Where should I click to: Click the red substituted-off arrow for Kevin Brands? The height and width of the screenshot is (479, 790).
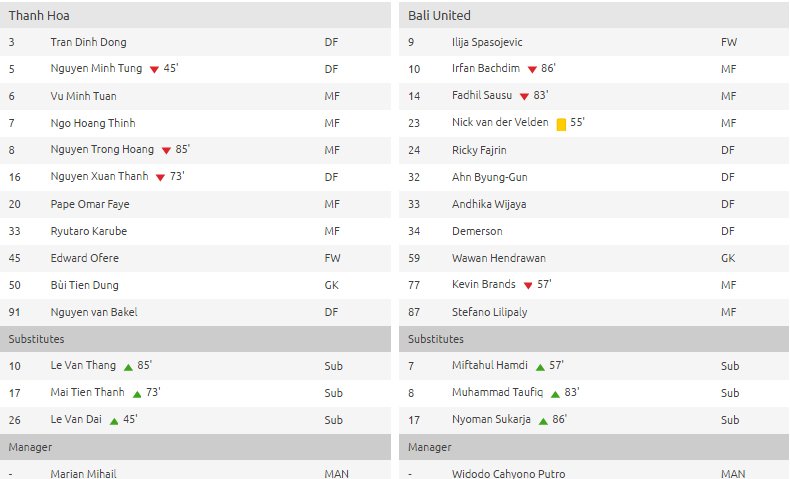click(x=528, y=286)
